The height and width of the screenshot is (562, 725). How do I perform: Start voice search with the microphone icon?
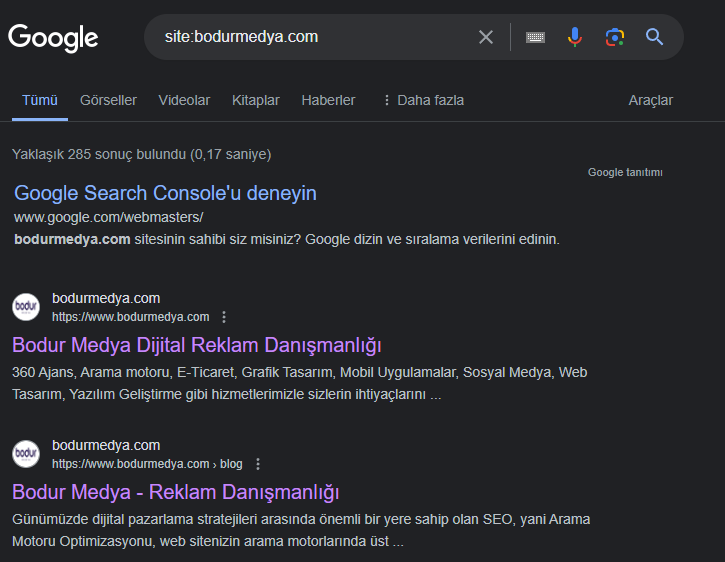click(575, 37)
